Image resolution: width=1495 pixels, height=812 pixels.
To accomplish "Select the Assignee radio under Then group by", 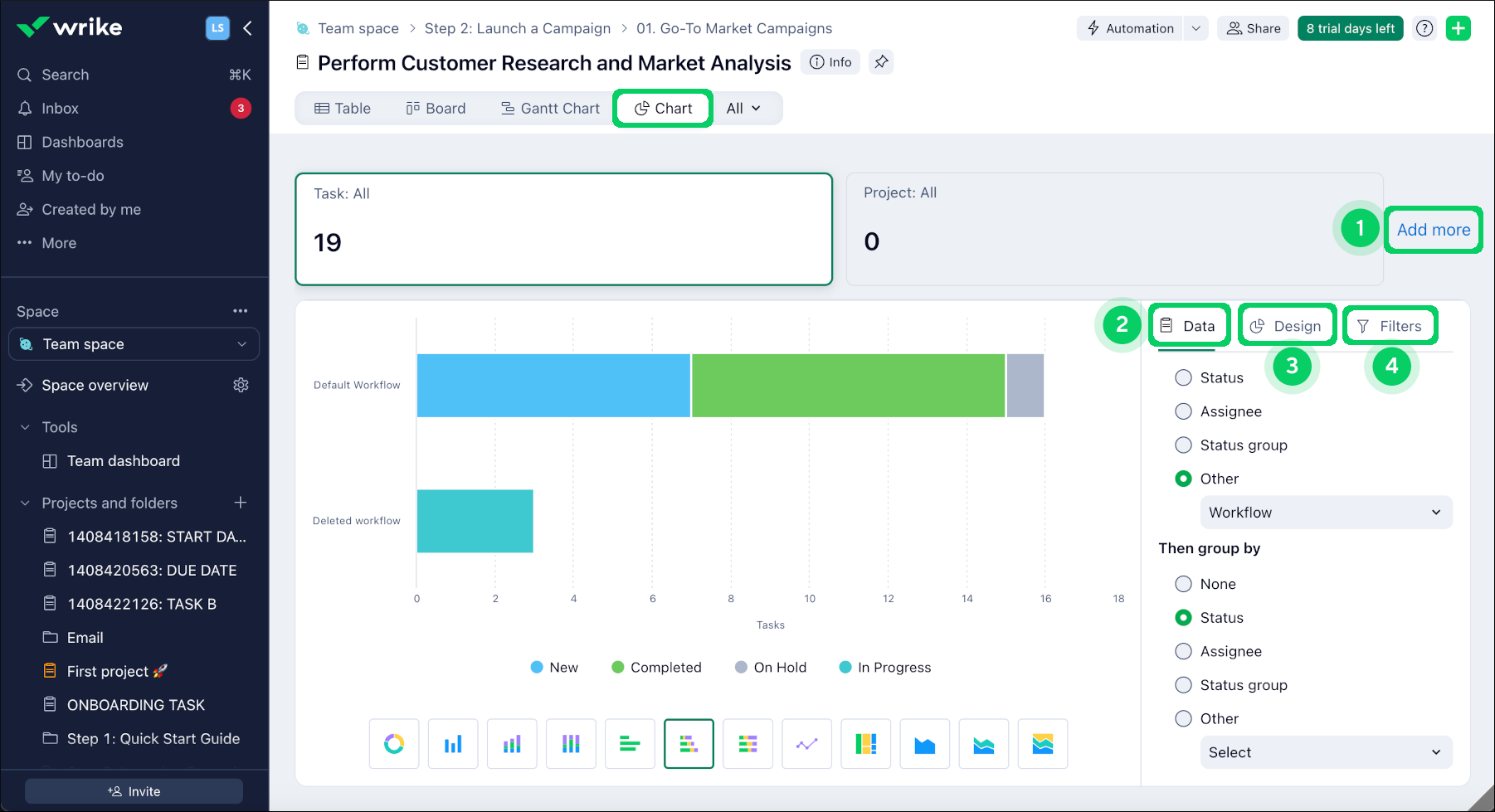I will [x=1183, y=652].
